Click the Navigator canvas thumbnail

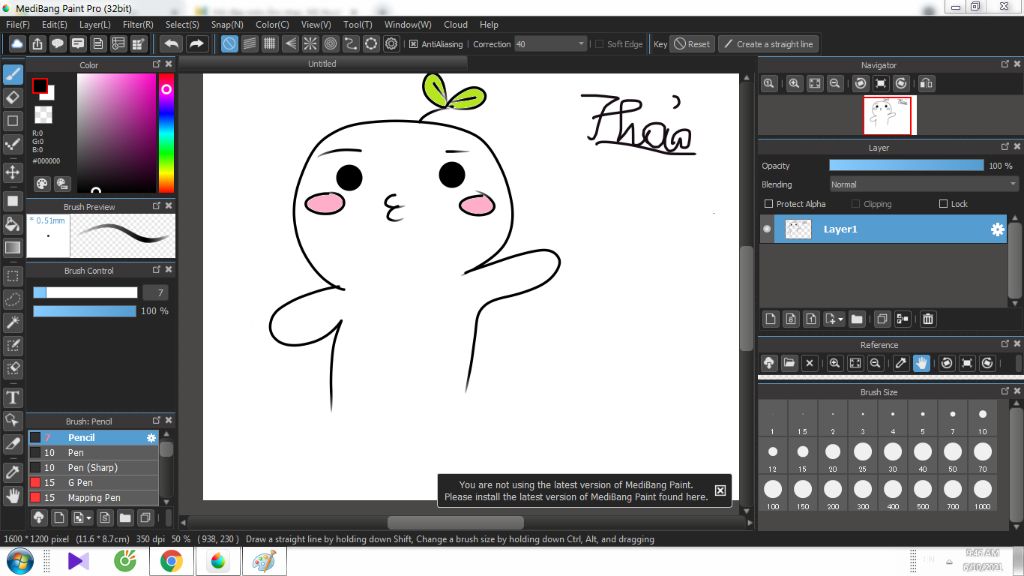tap(888, 115)
